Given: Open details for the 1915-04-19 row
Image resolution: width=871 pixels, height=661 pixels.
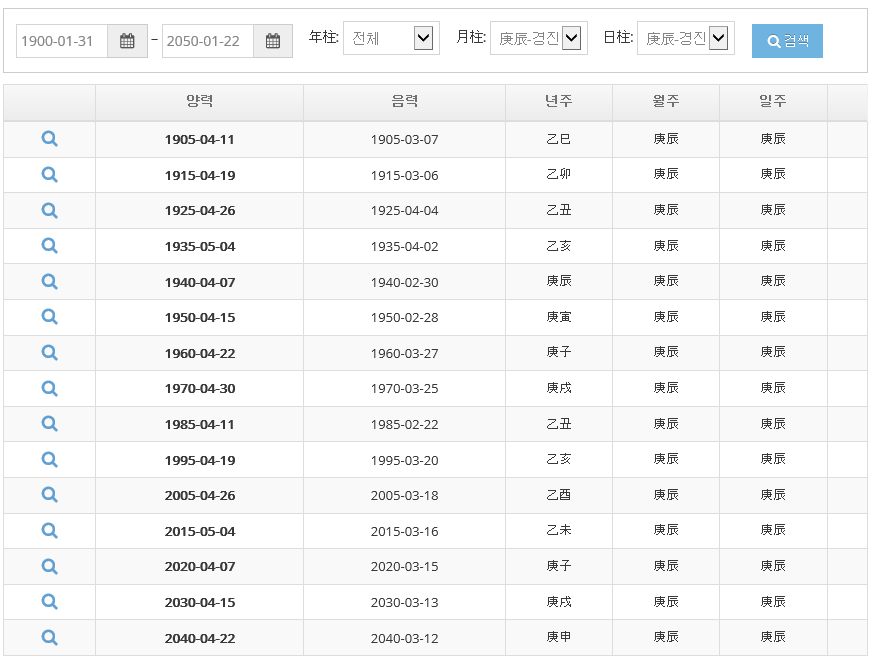Looking at the screenshot, I should (49, 175).
